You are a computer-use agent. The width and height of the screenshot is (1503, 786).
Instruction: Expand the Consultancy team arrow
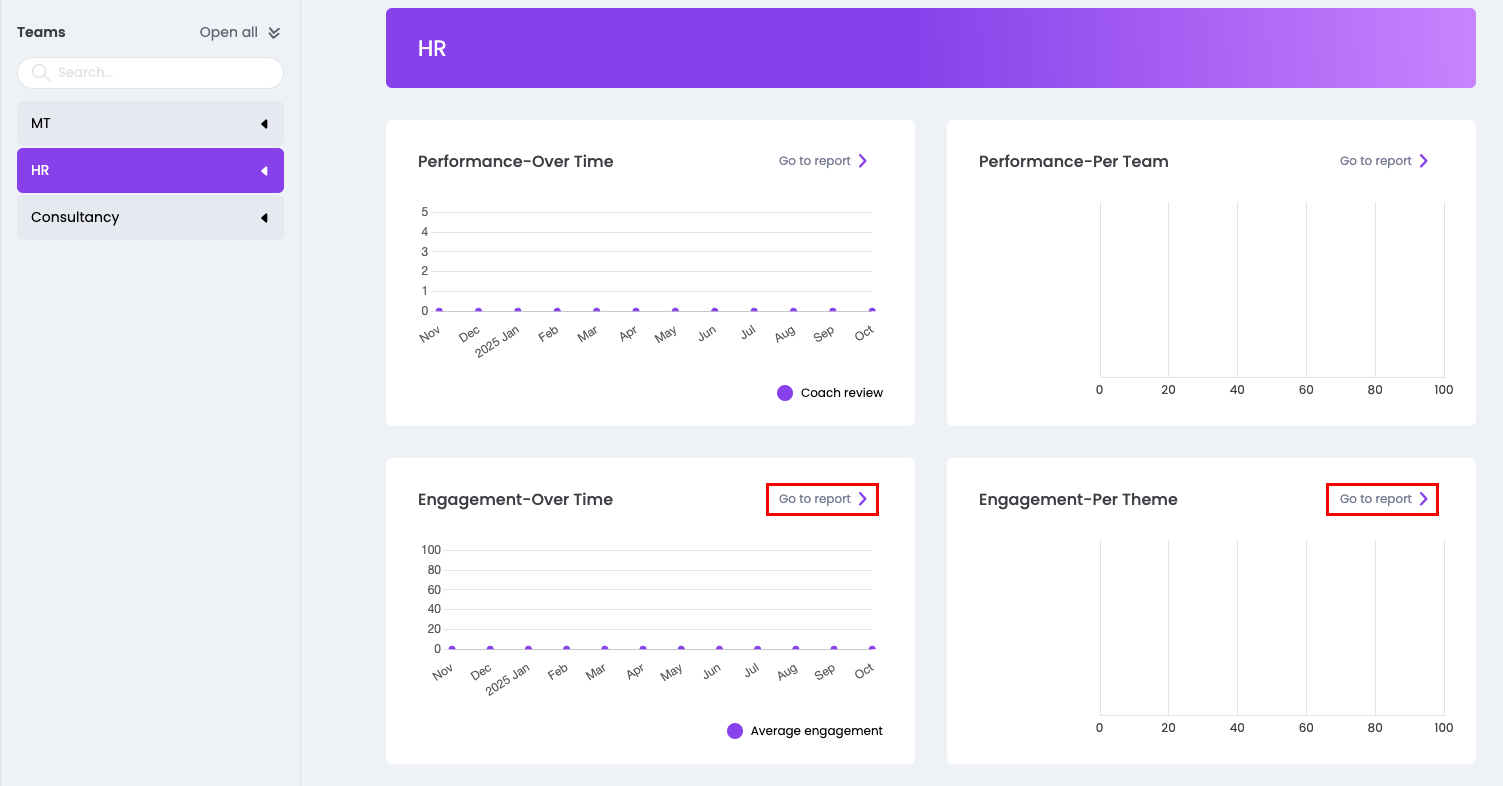point(264,218)
